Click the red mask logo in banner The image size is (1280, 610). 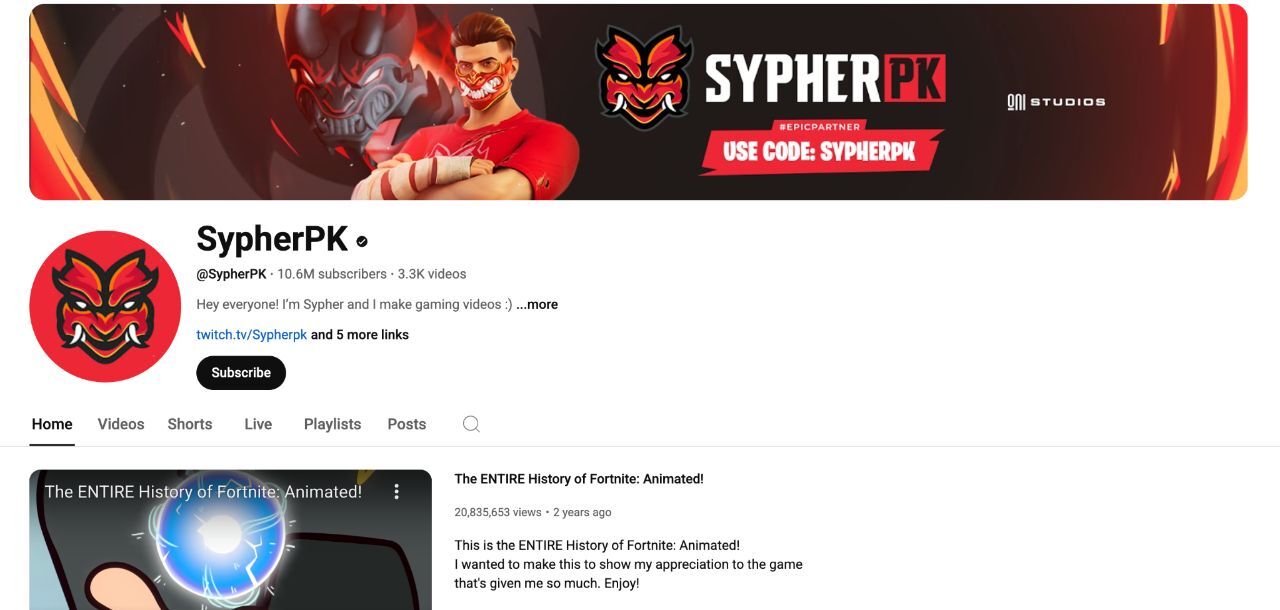pyautogui.click(x=644, y=78)
